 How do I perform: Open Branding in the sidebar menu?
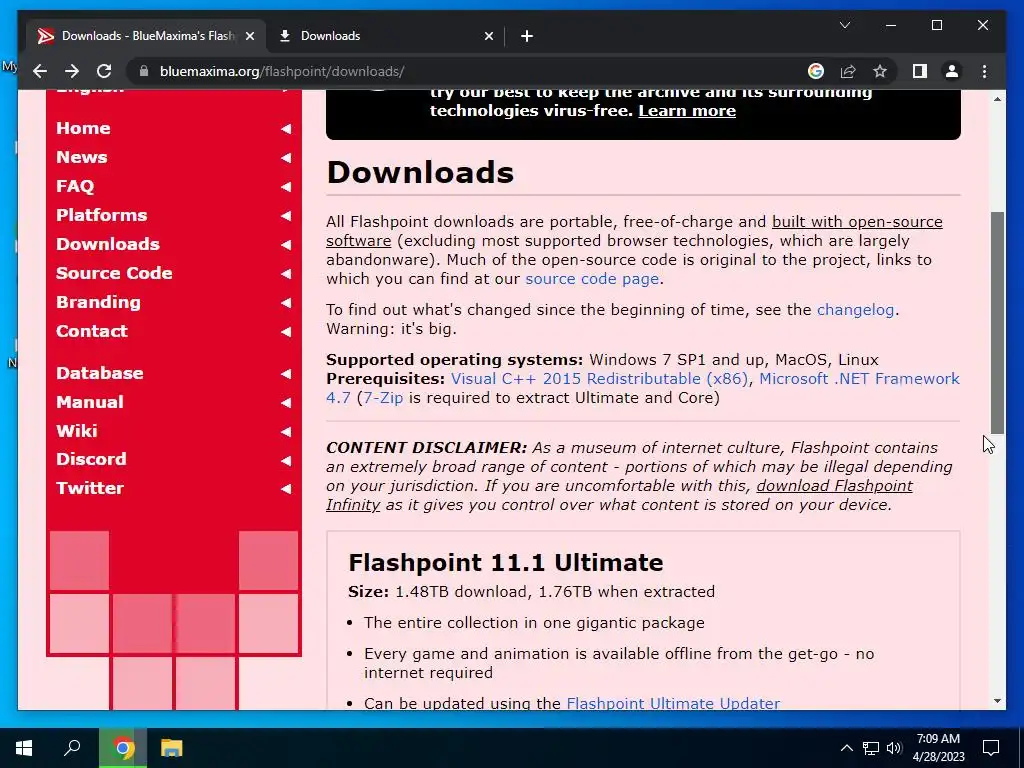98,302
